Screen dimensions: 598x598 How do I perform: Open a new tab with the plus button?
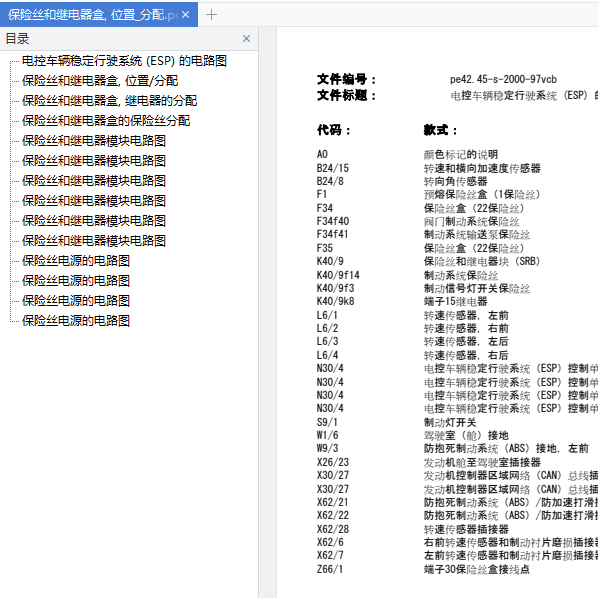pyautogui.click(x=211, y=15)
